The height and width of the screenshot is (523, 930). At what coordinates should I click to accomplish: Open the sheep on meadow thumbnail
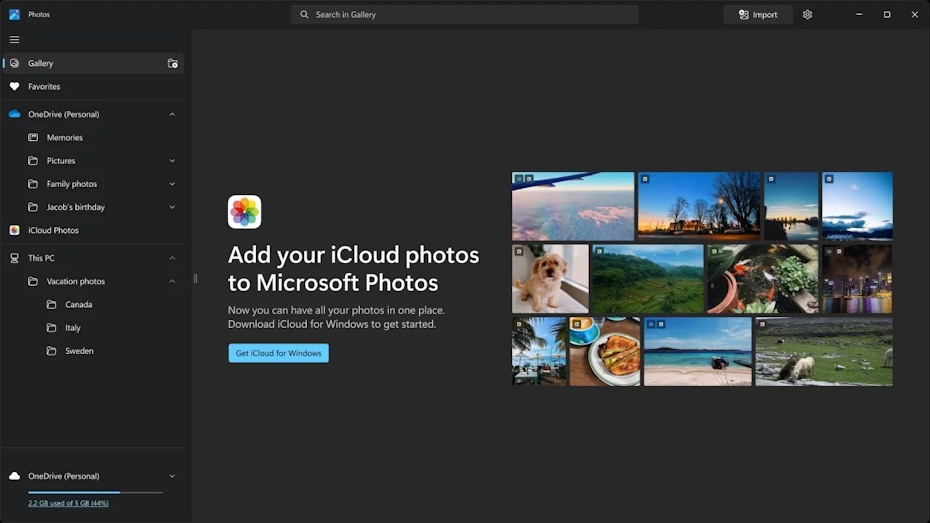[x=824, y=351]
